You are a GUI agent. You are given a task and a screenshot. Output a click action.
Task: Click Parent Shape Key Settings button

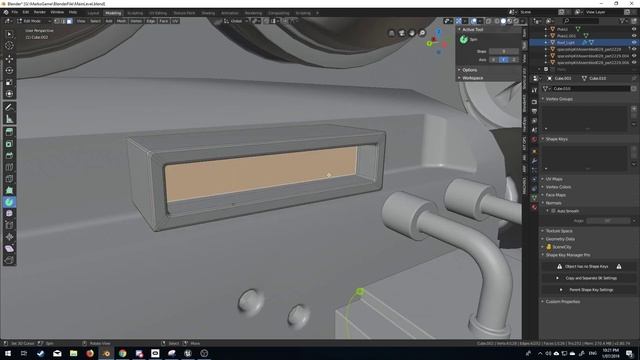click(x=589, y=290)
